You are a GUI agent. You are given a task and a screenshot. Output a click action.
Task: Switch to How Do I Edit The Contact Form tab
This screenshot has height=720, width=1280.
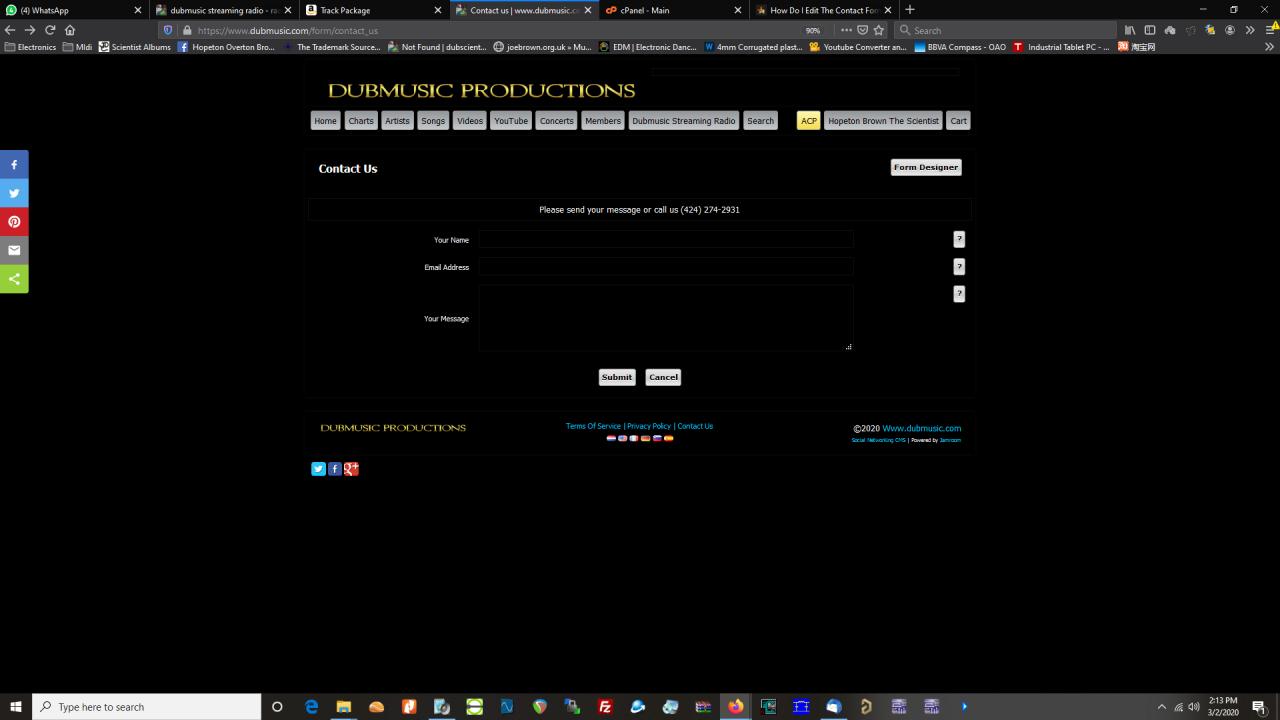tap(825, 10)
